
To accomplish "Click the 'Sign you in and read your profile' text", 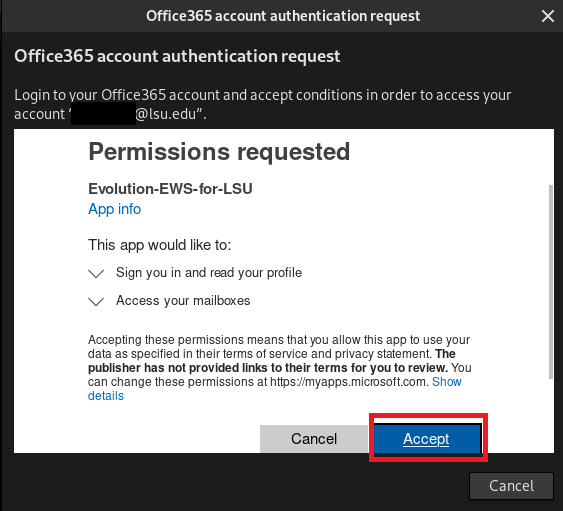I will 209,273.
